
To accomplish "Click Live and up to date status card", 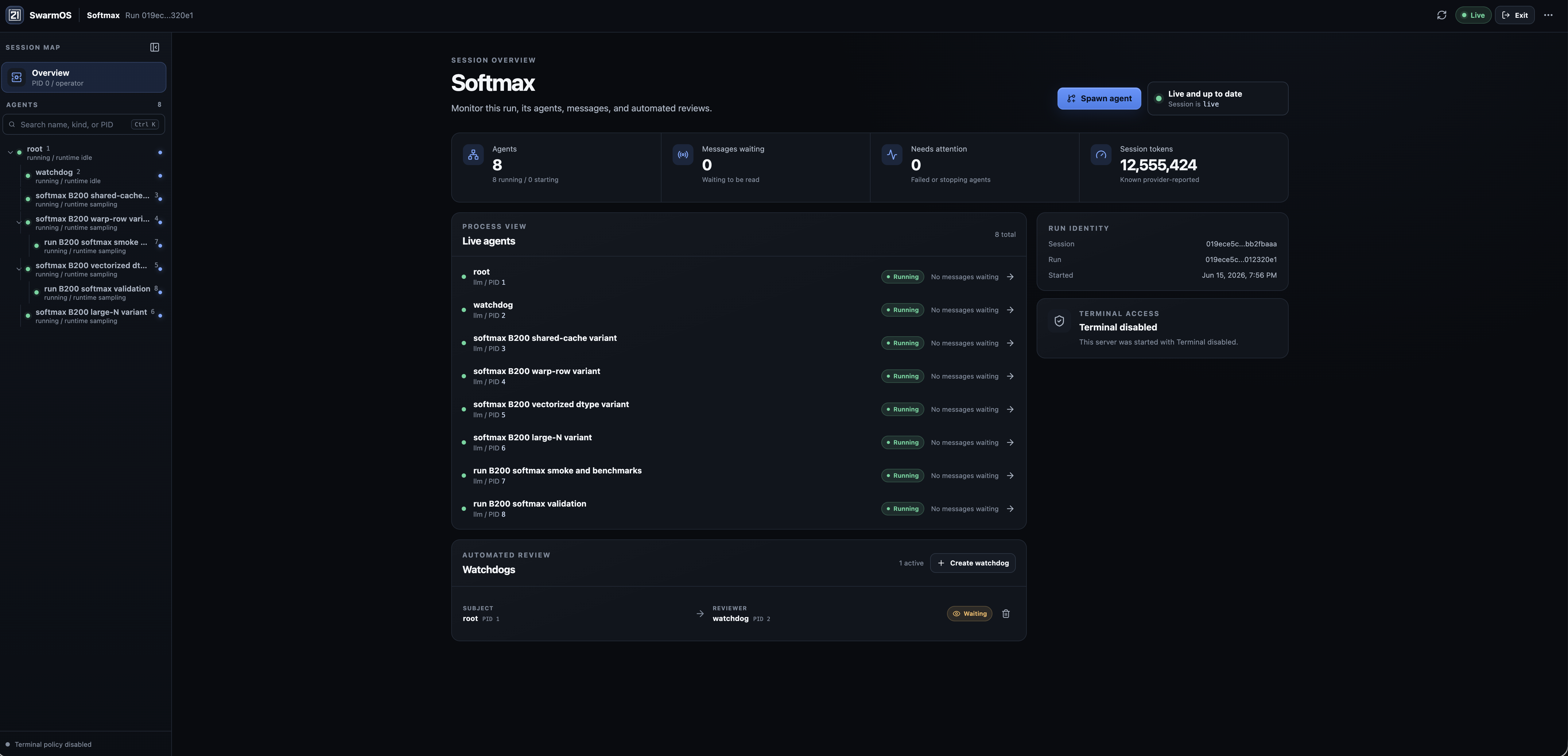I will tap(1217, 98).
